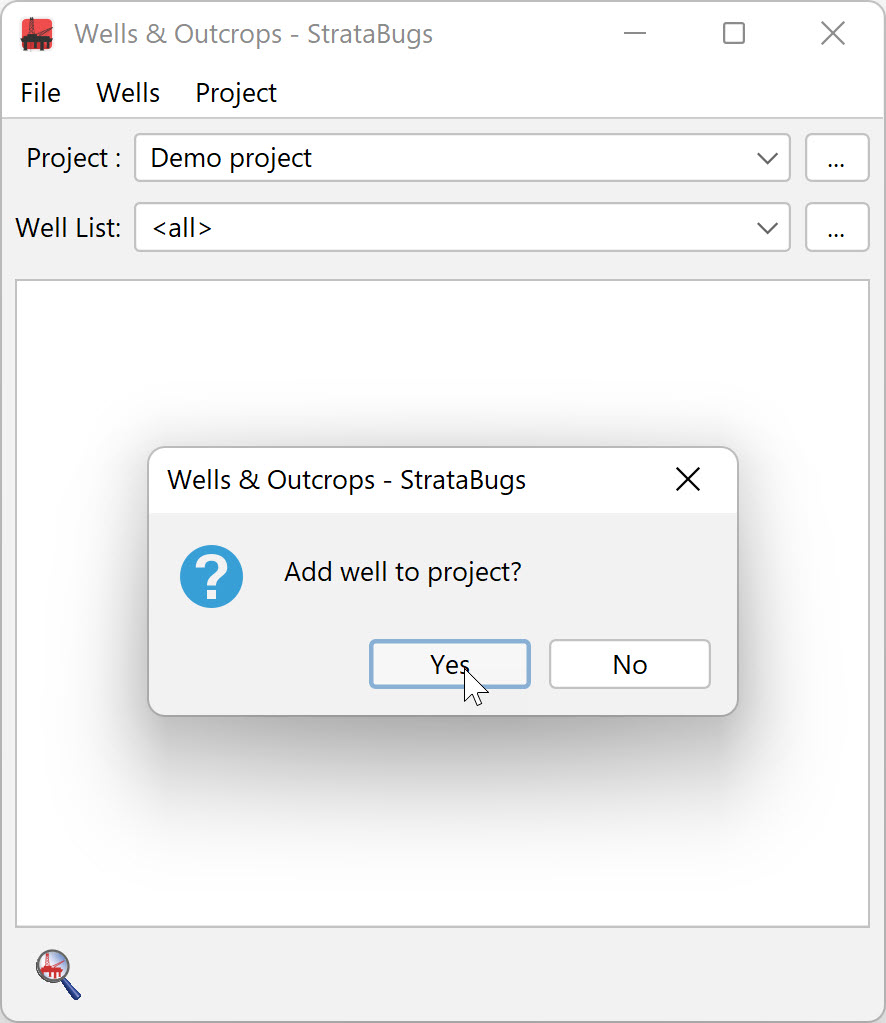Click the StrataBugs oil rig app icon
This screenshot has width=886, height=1023.
pos(37,34)
